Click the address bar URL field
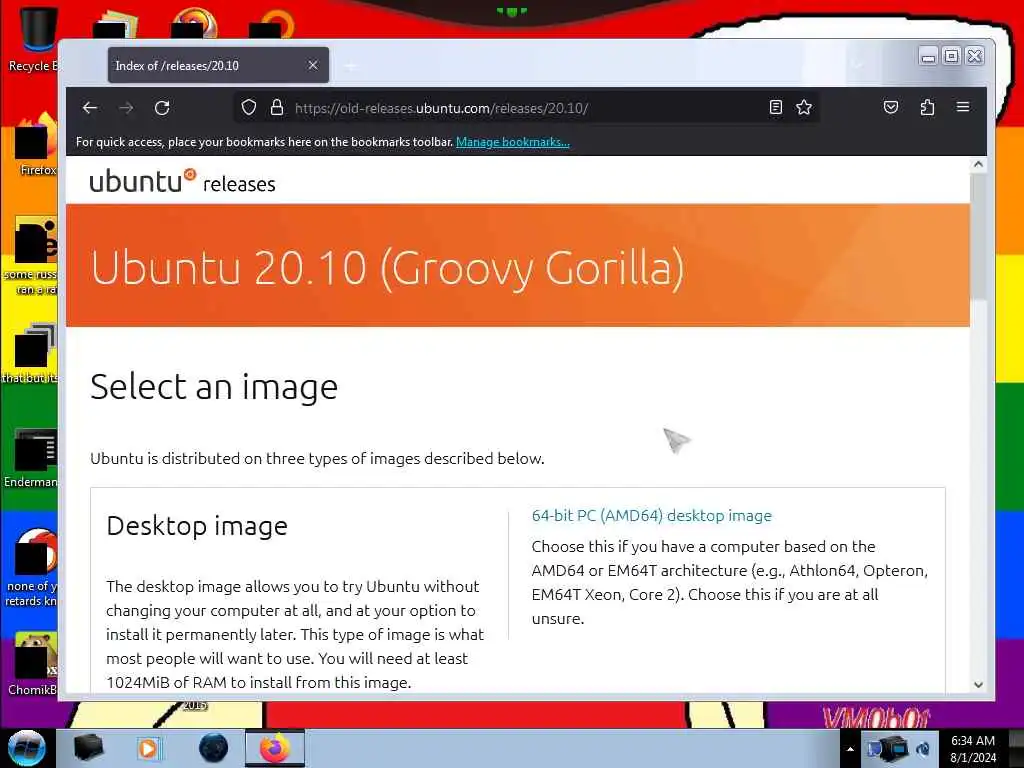The height and width of the screenshot is (768, 1024). tap(526, 108)
